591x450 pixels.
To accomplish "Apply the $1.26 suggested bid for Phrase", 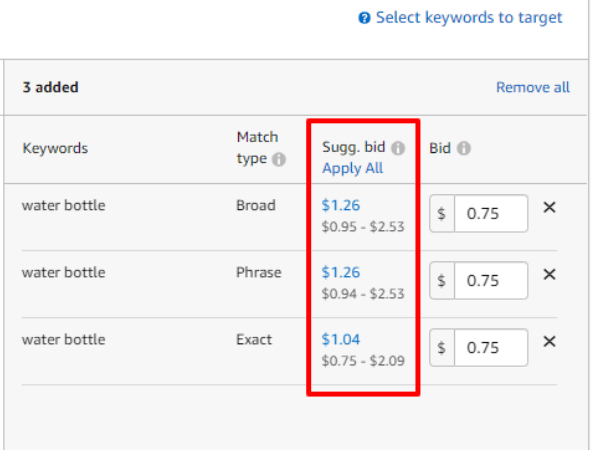I will click(341, 272).
